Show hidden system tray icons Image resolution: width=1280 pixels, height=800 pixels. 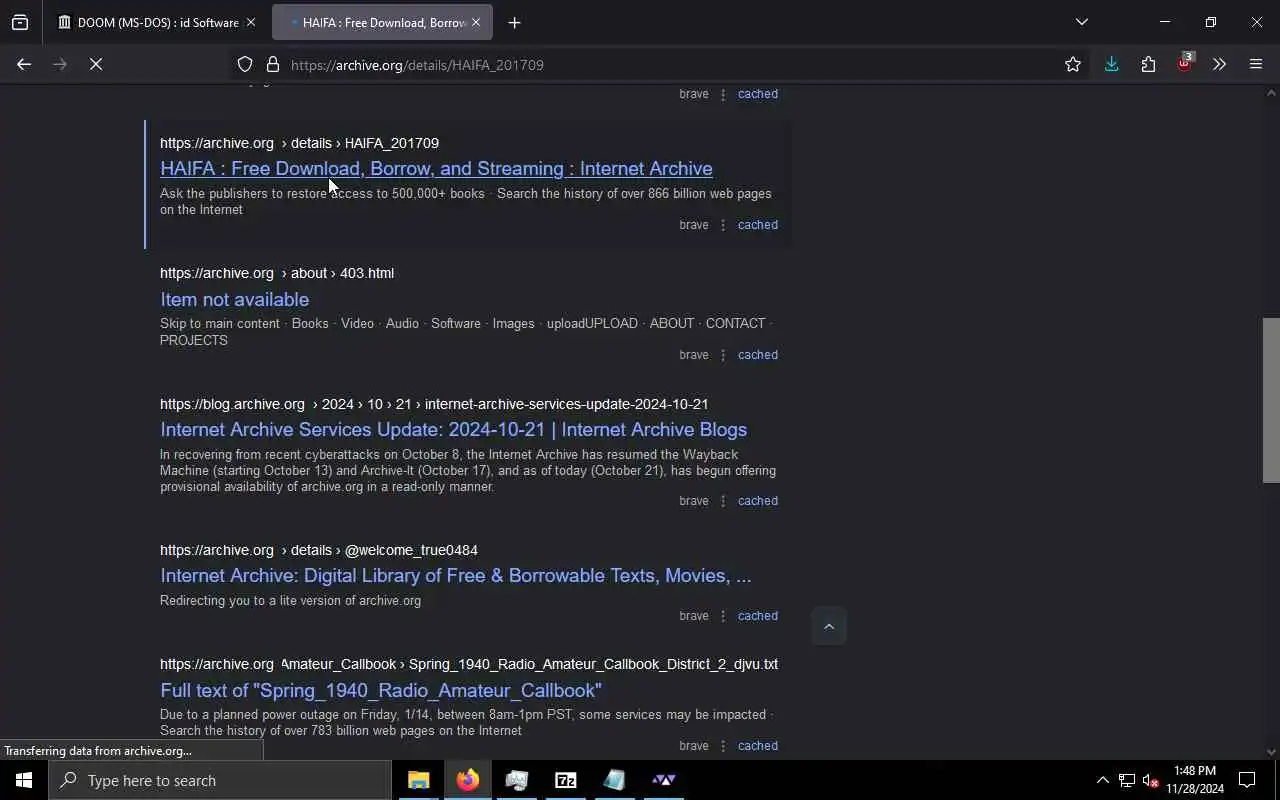1102,780
